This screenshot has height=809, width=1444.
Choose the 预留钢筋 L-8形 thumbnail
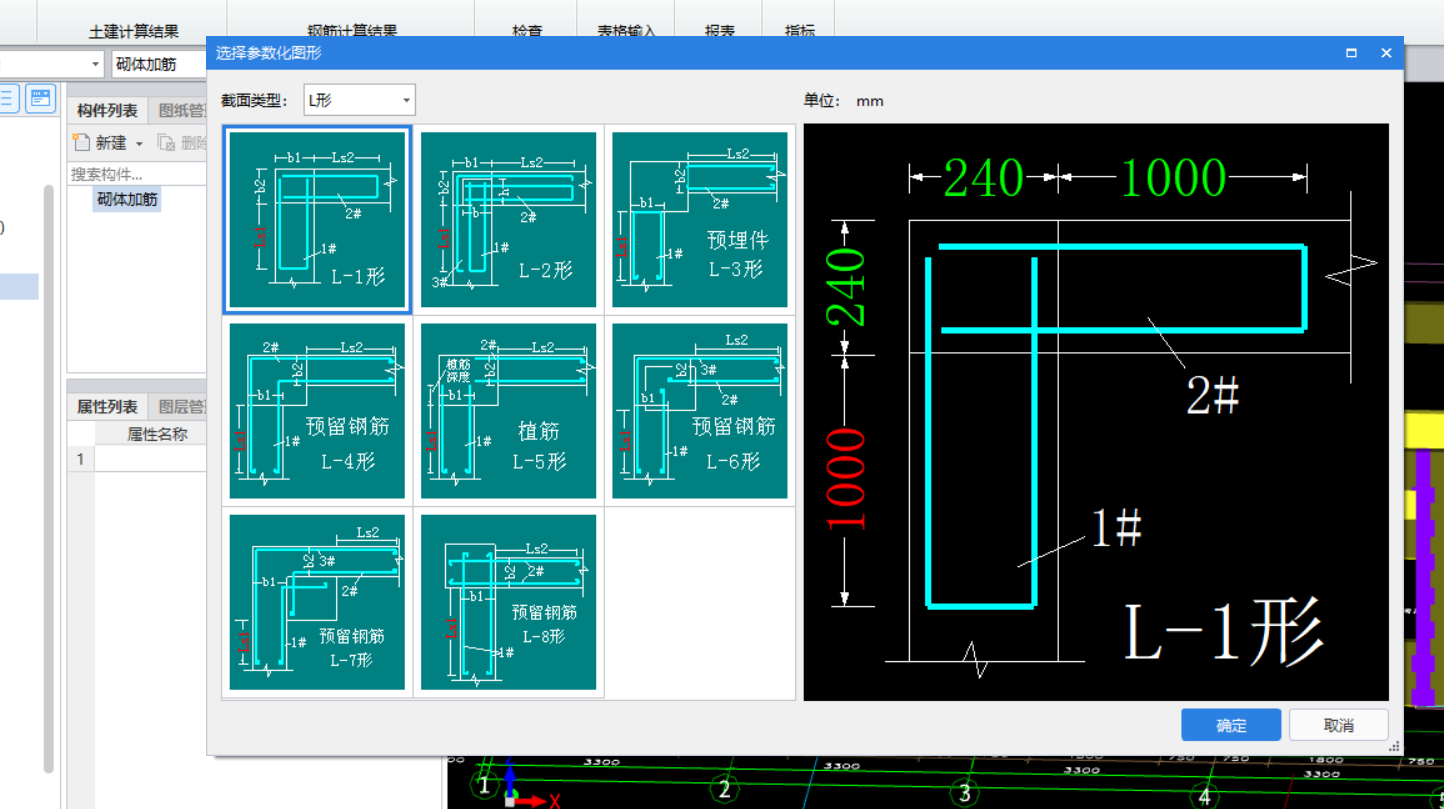tap(508, 602)
